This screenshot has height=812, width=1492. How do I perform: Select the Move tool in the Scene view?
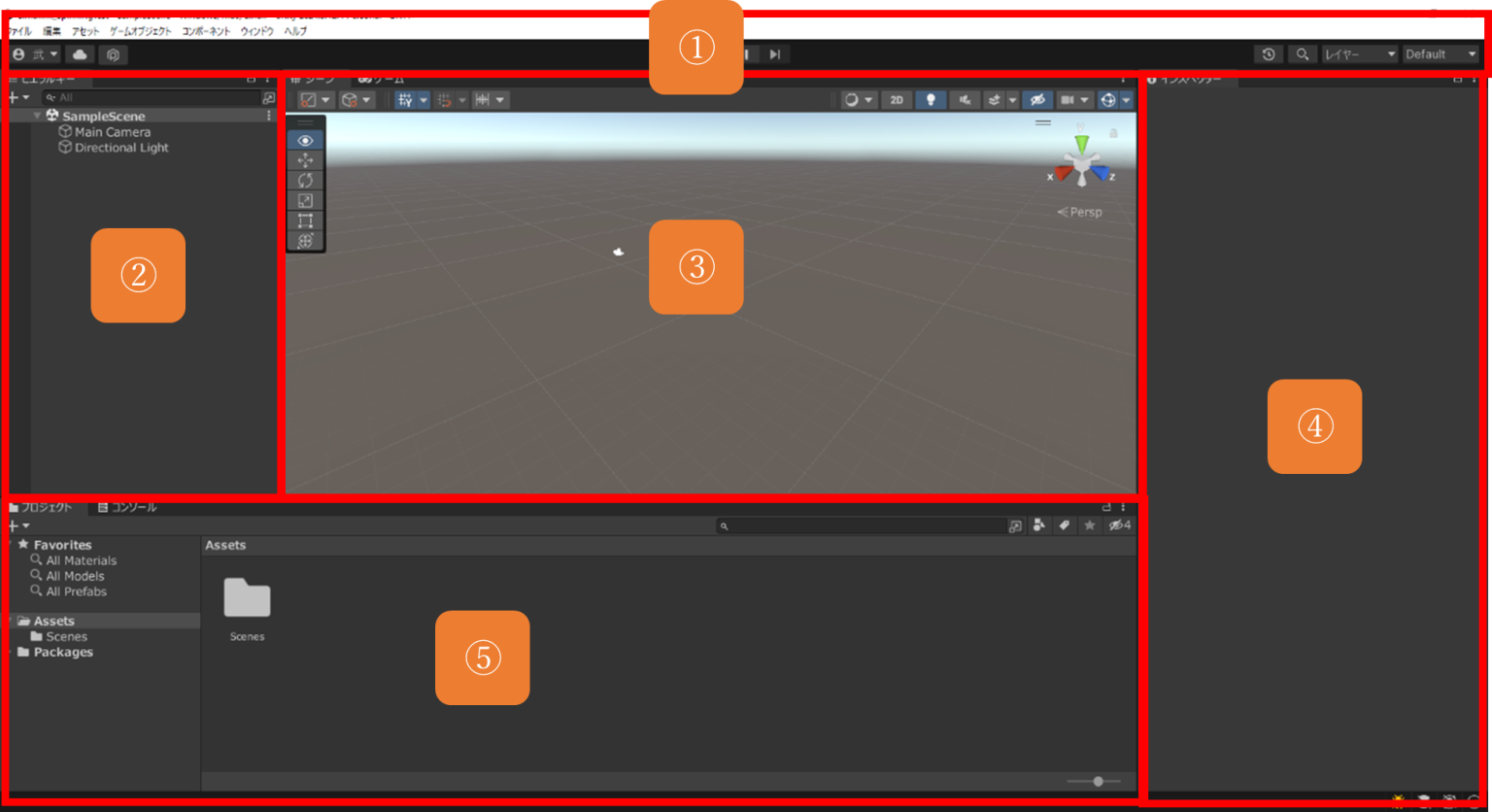click(x=305, y=160)
